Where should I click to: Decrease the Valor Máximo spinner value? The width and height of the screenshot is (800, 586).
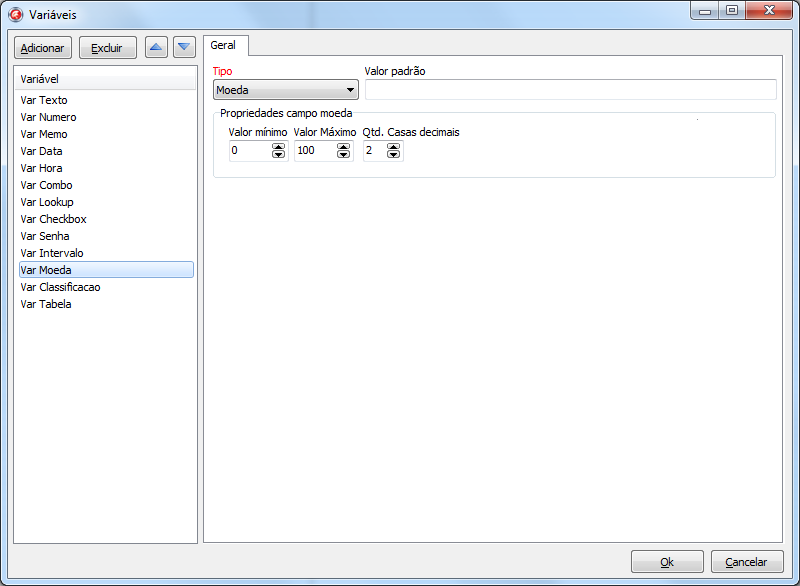point(344,155)
